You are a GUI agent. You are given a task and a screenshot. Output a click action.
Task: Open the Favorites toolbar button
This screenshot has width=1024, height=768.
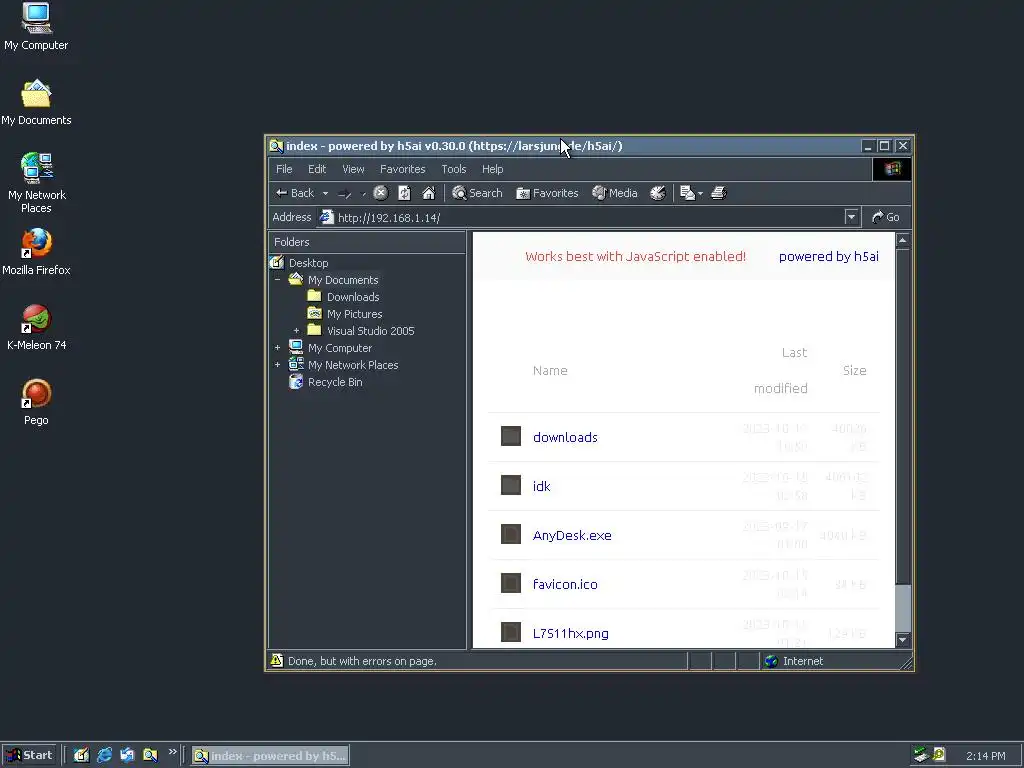coord(547,193)
